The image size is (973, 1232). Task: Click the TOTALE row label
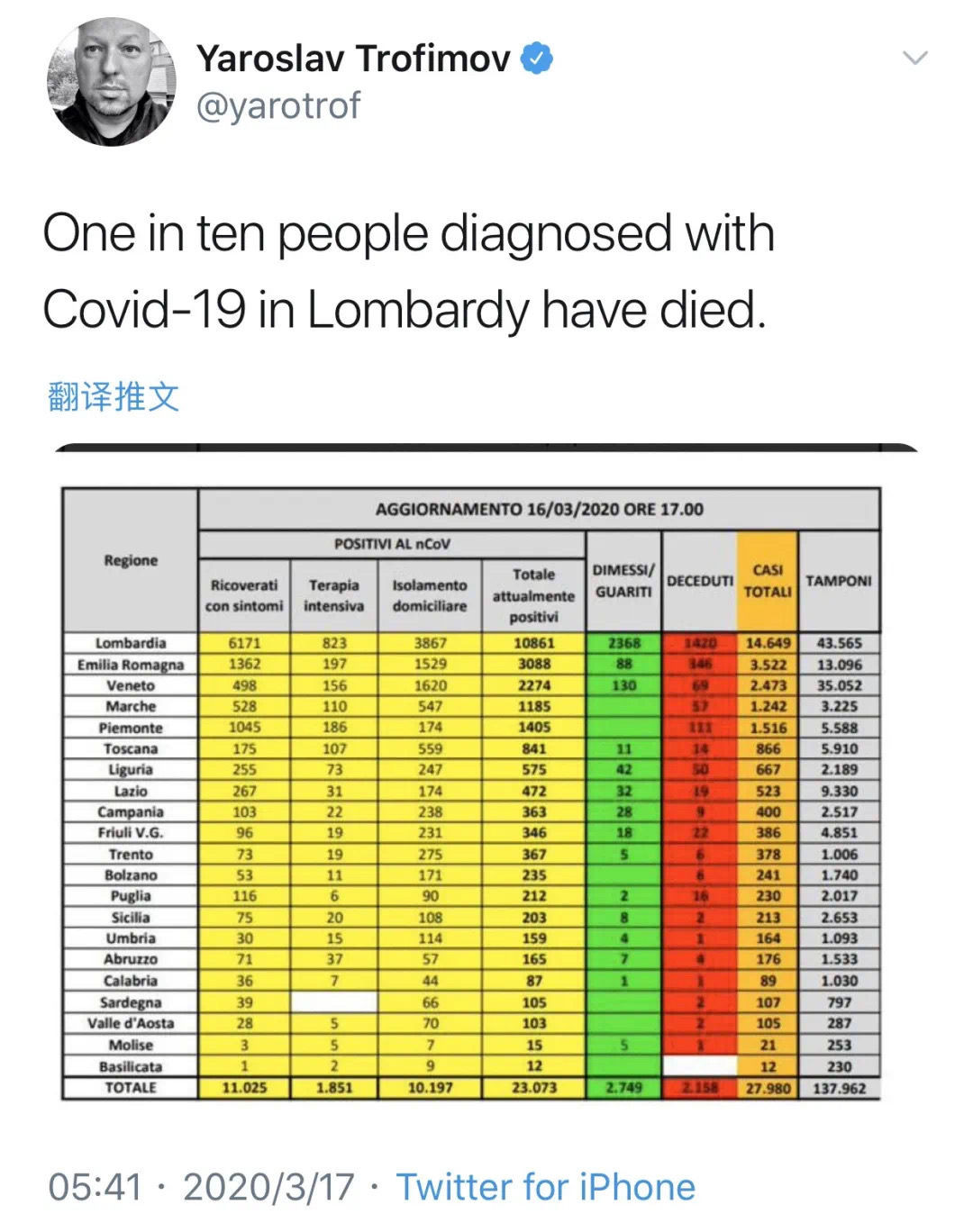131,1088
